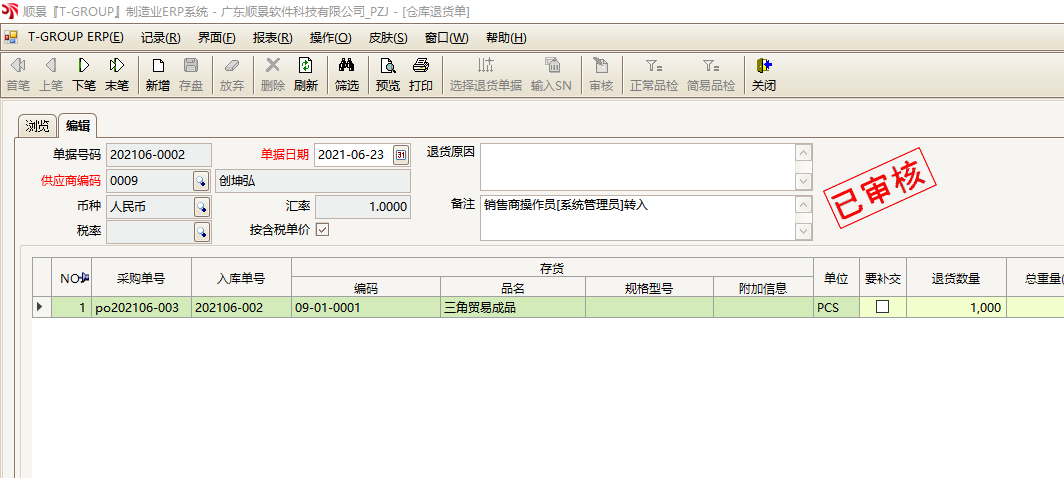Jump to last record with 末笔
Screen dimensions: 1064x478
tap(117, 74)
